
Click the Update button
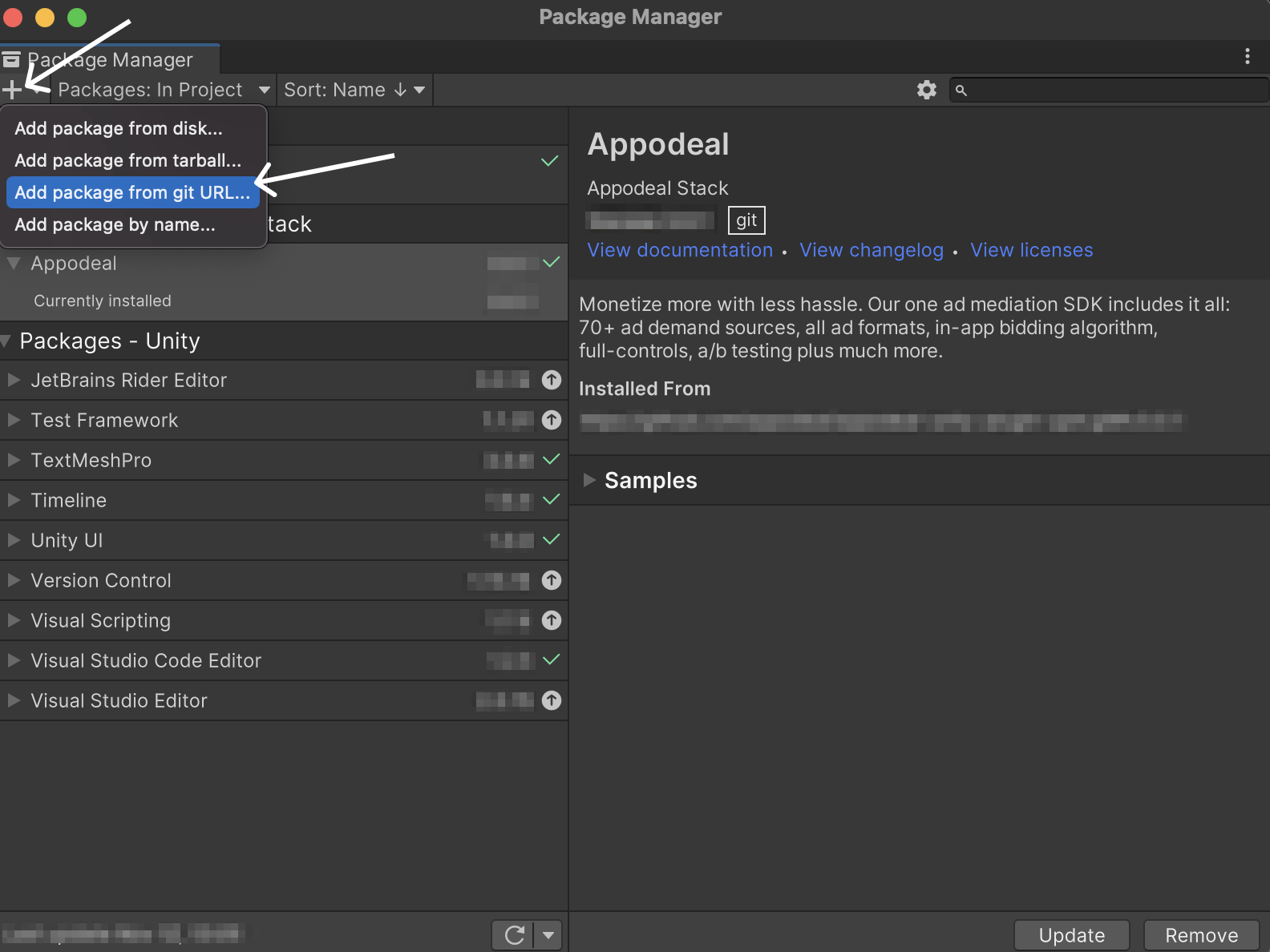pos(1071,935)
